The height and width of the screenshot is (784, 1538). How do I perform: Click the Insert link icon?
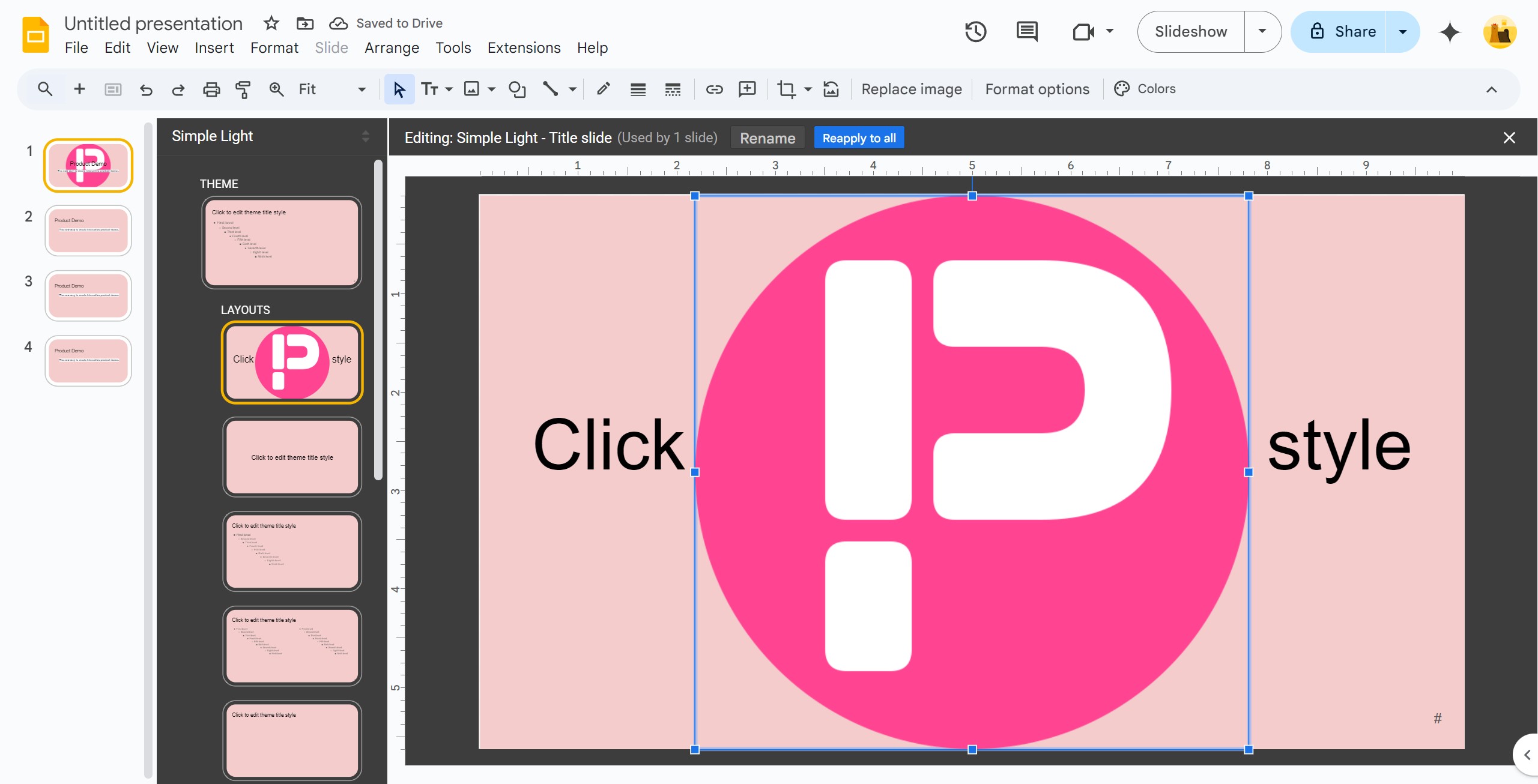[x=714, y=89]
